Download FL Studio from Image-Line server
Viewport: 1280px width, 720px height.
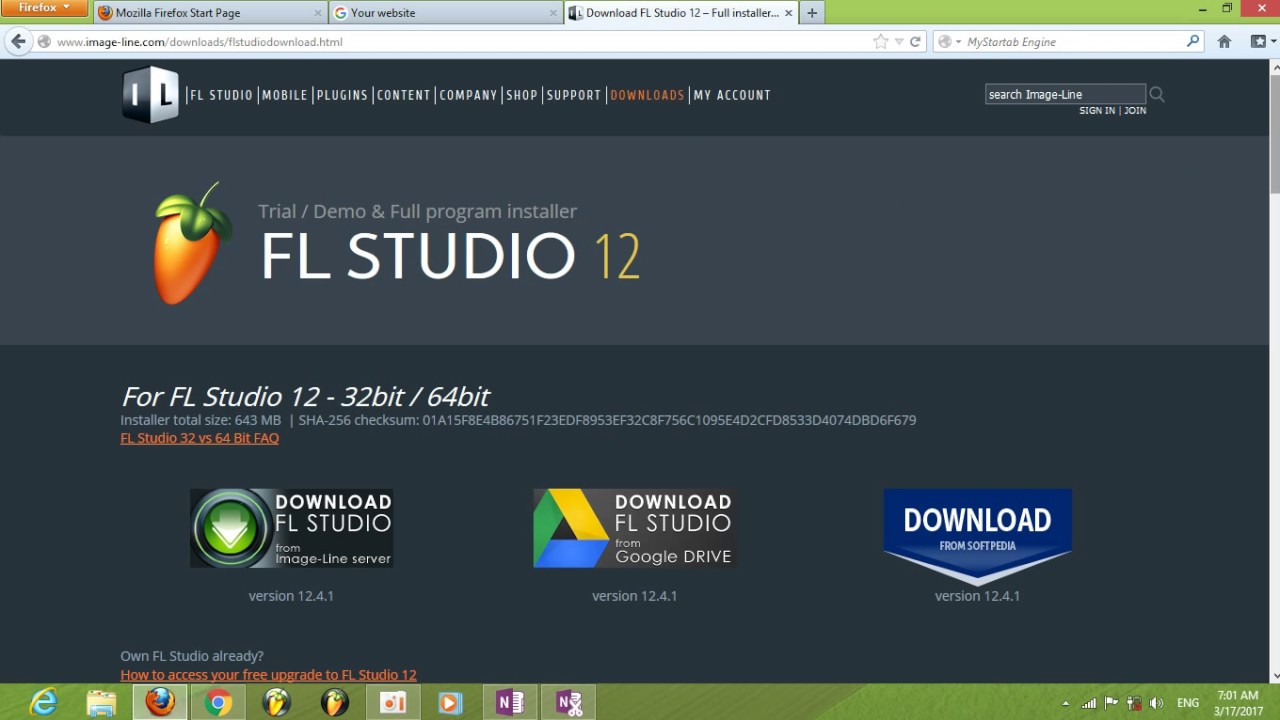(291, 528)
